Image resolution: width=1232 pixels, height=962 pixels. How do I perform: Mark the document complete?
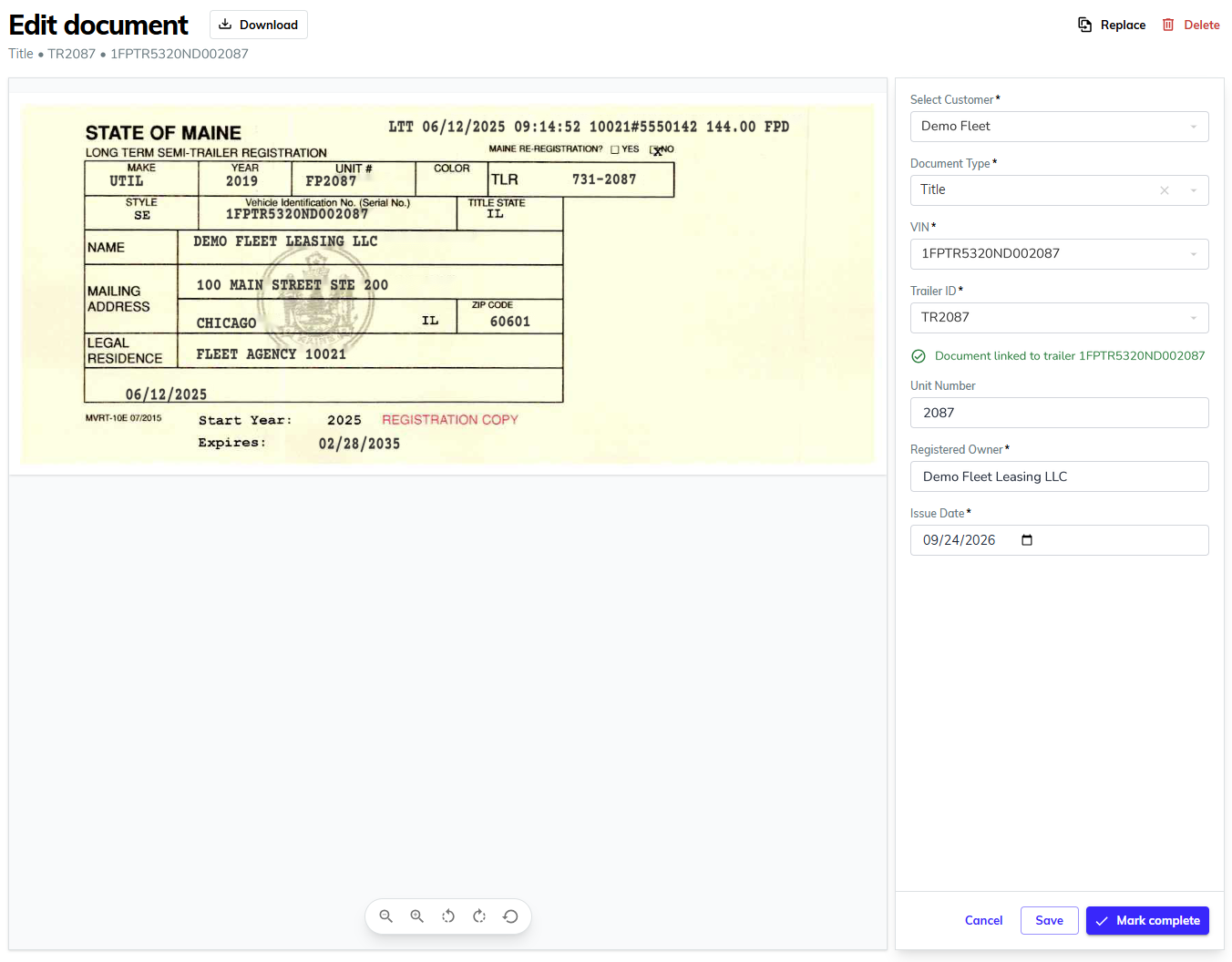(x=1147, y=920)
